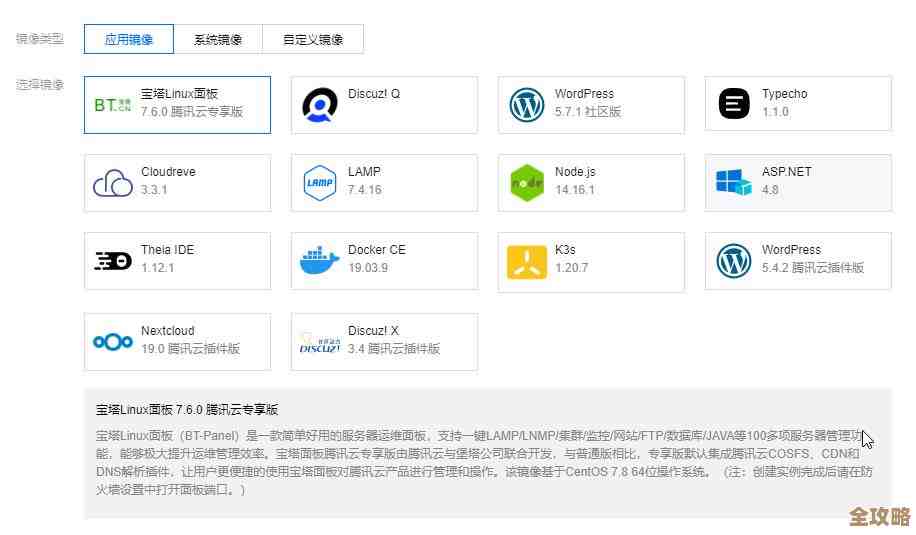Click the Cloudreve 3.3.1 version text
916x535 pixels.
coord(154,190)
